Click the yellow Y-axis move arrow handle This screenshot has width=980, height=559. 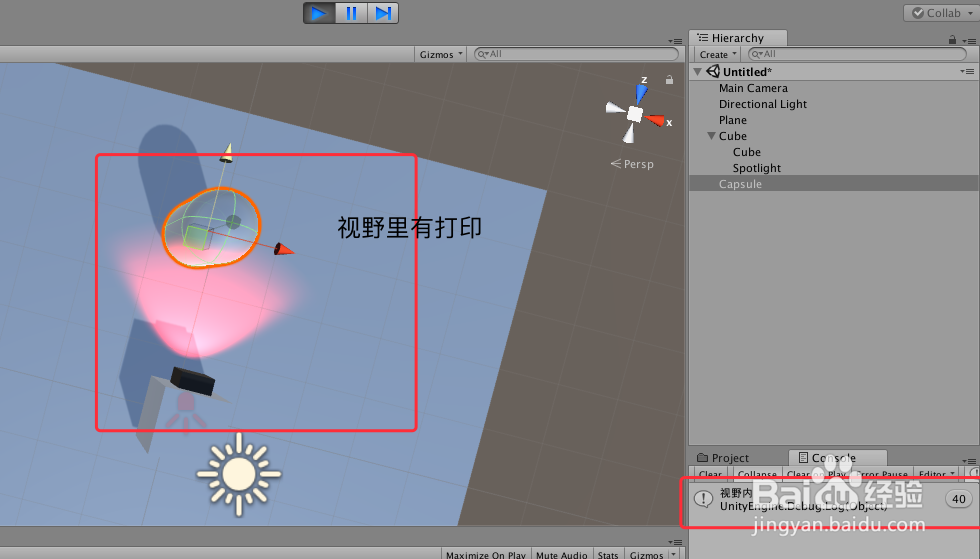click(x=227, y=153)
